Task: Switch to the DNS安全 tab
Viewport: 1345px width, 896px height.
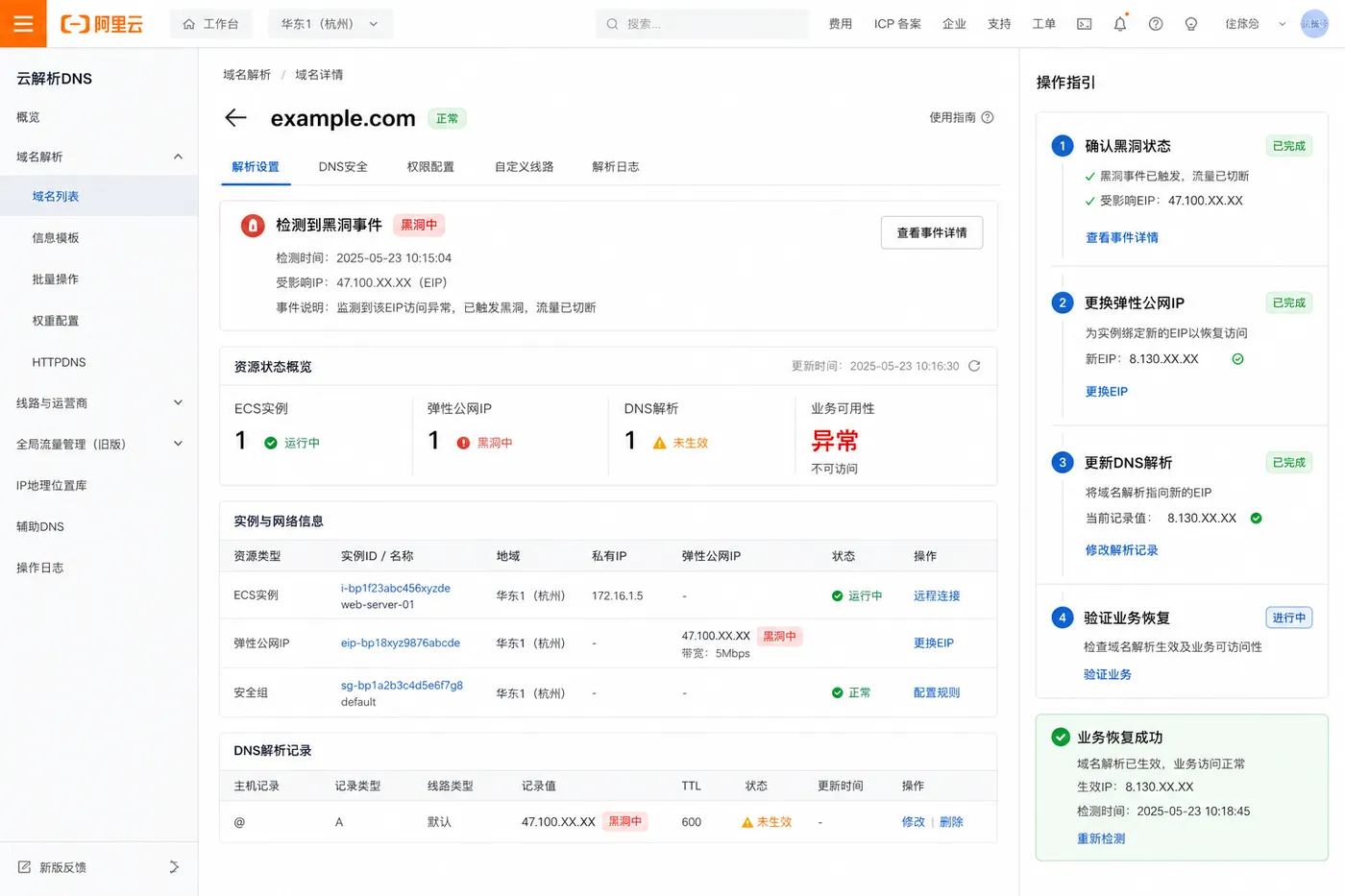Action: [343, 166]
